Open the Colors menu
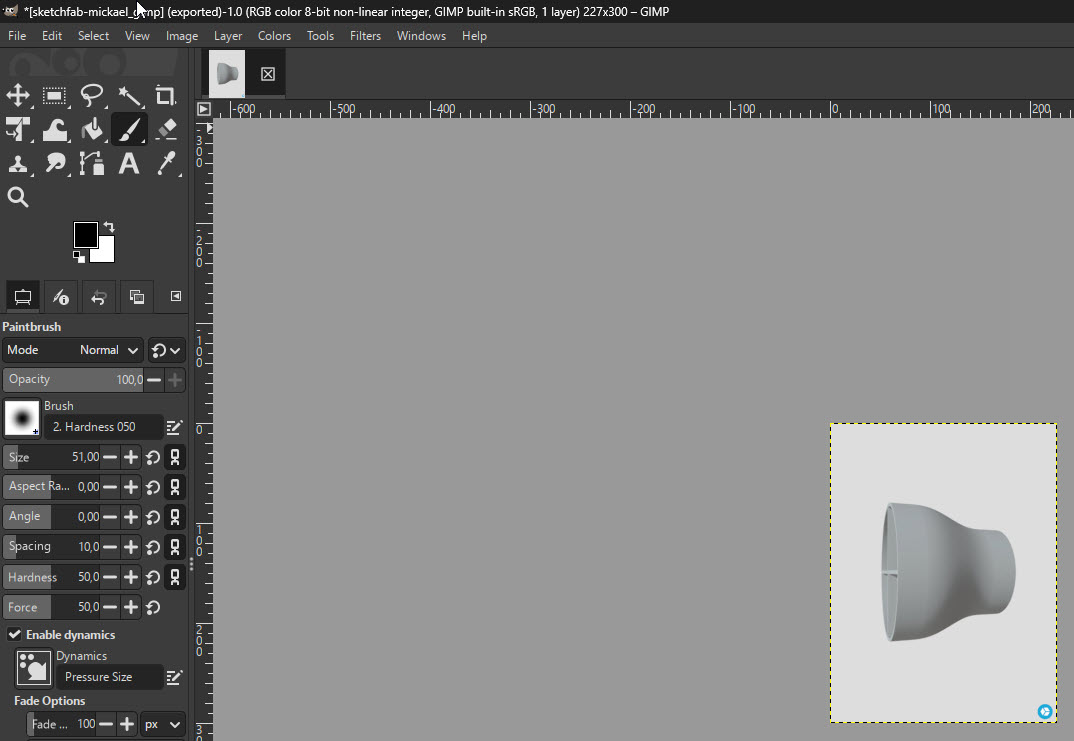The width and height of the screenshot is (1074, 741). point(274,35)
